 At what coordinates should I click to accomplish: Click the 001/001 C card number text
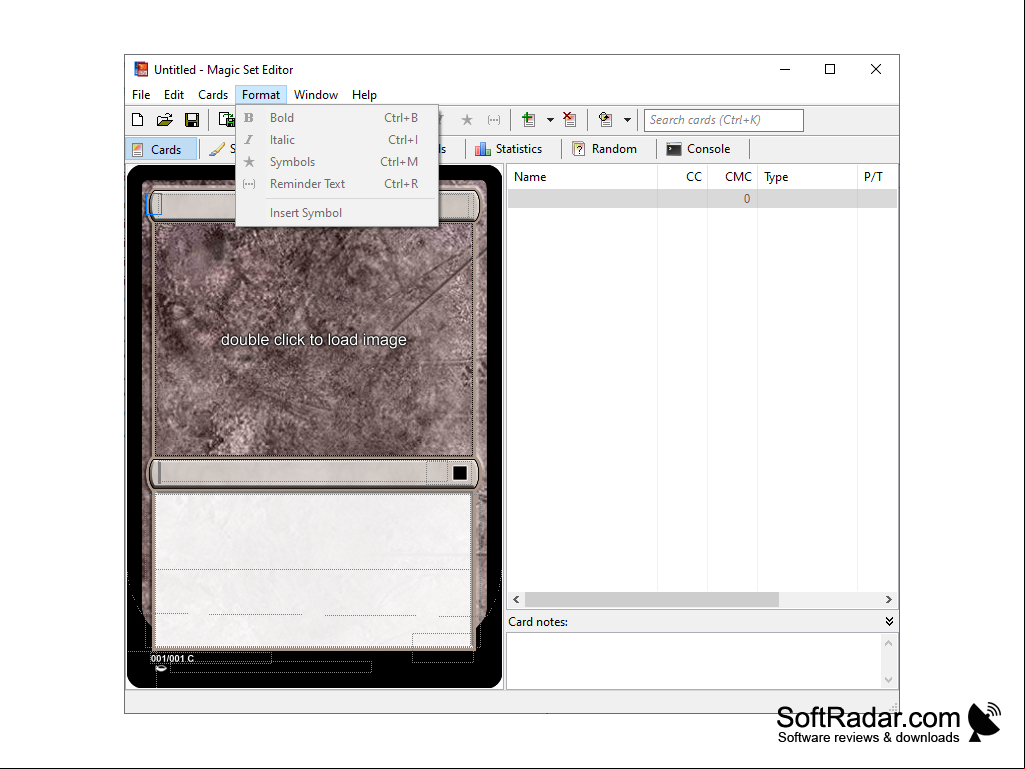(173, 658)
